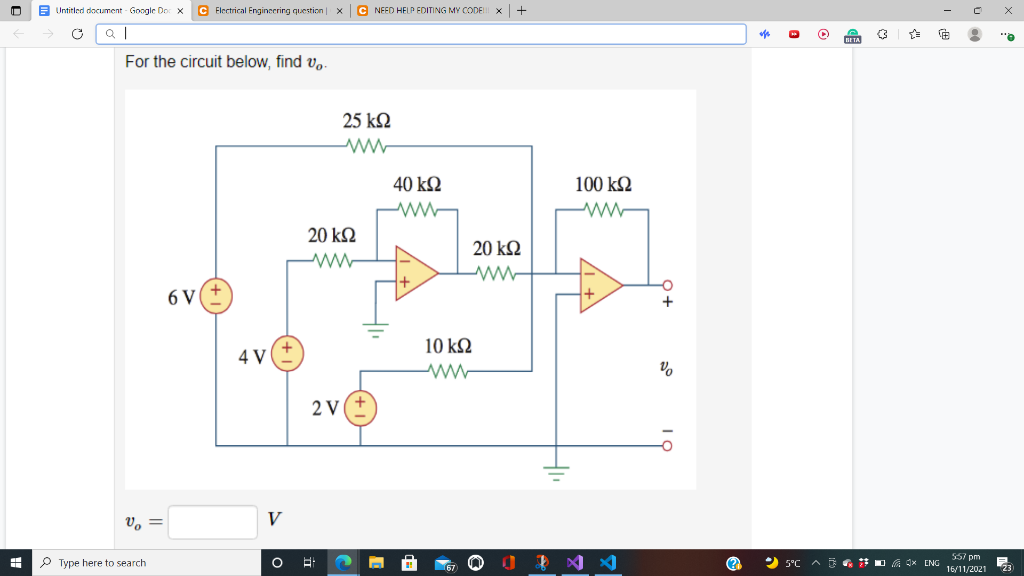Expand the browser menu with green shield badge
Screen dimensions: 1024x576
pos(1005,33)
